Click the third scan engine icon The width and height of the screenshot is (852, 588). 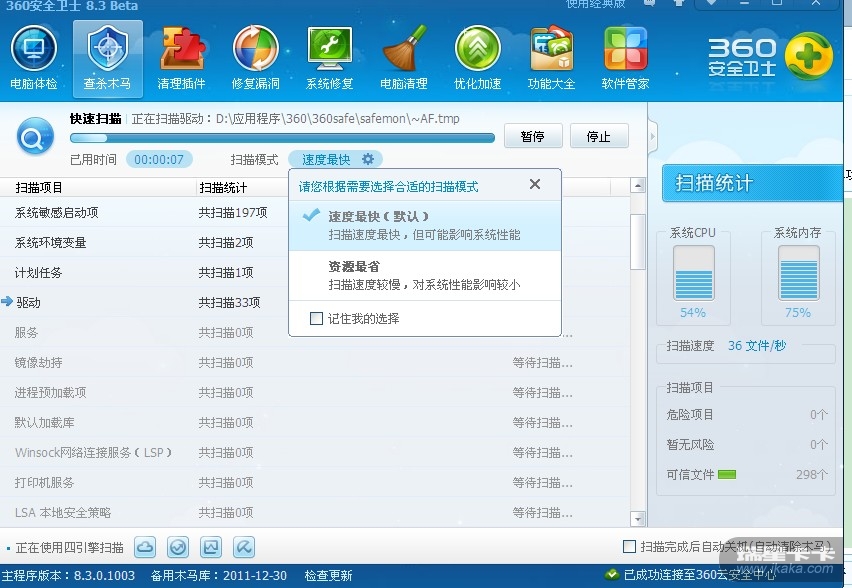point(211,547)
